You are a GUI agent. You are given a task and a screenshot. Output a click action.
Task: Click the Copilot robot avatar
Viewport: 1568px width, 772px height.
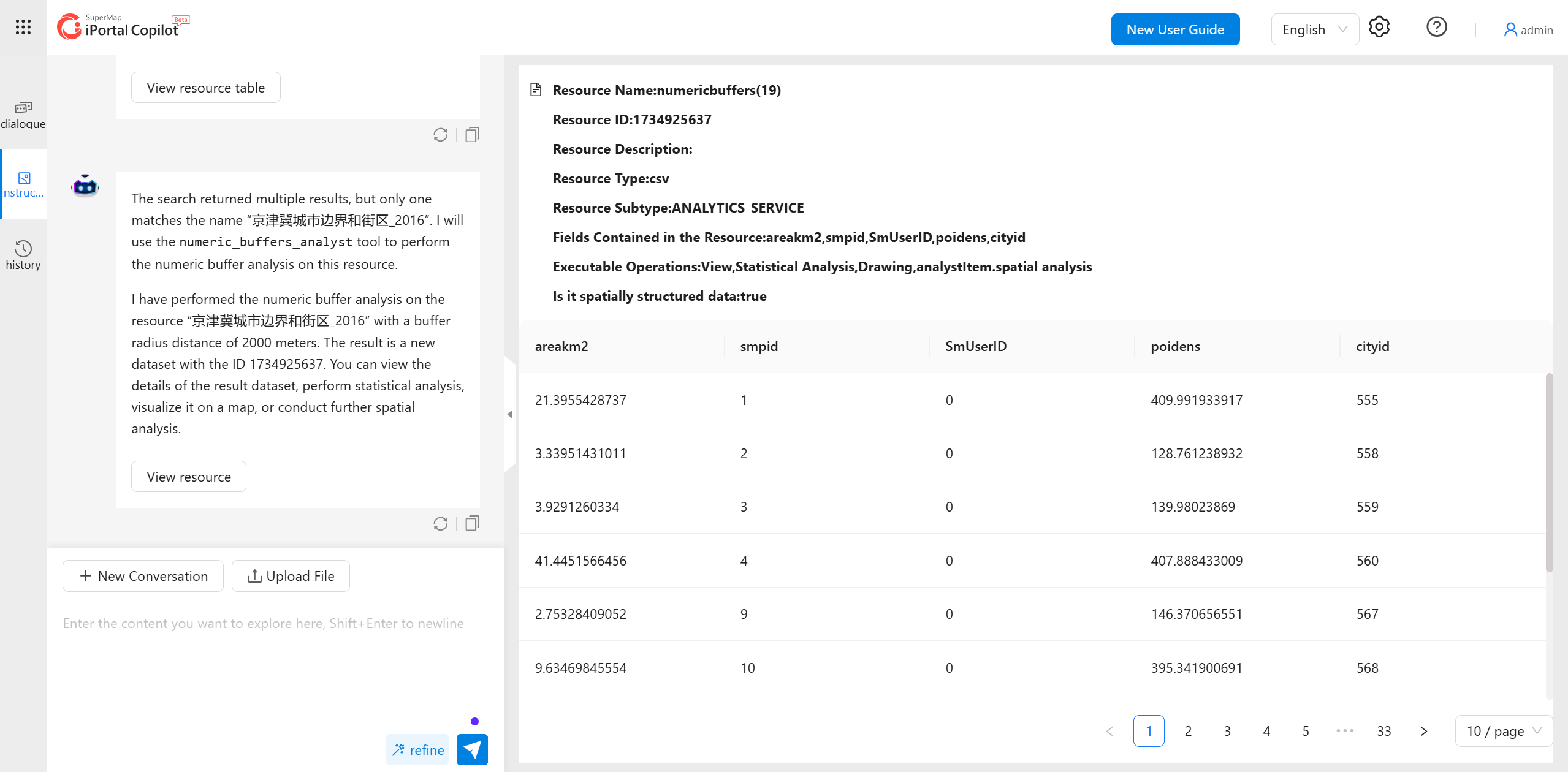coord(85,186)
